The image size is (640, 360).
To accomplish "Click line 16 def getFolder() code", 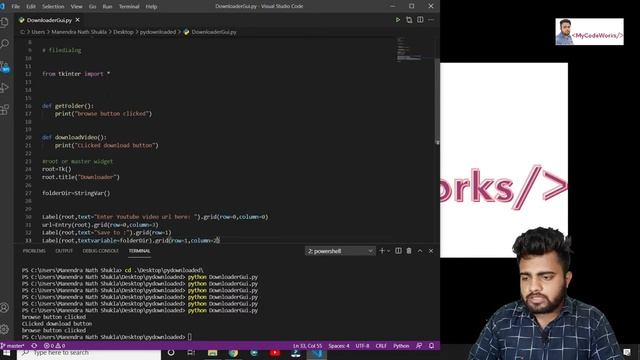I will (x=68, y=106).
